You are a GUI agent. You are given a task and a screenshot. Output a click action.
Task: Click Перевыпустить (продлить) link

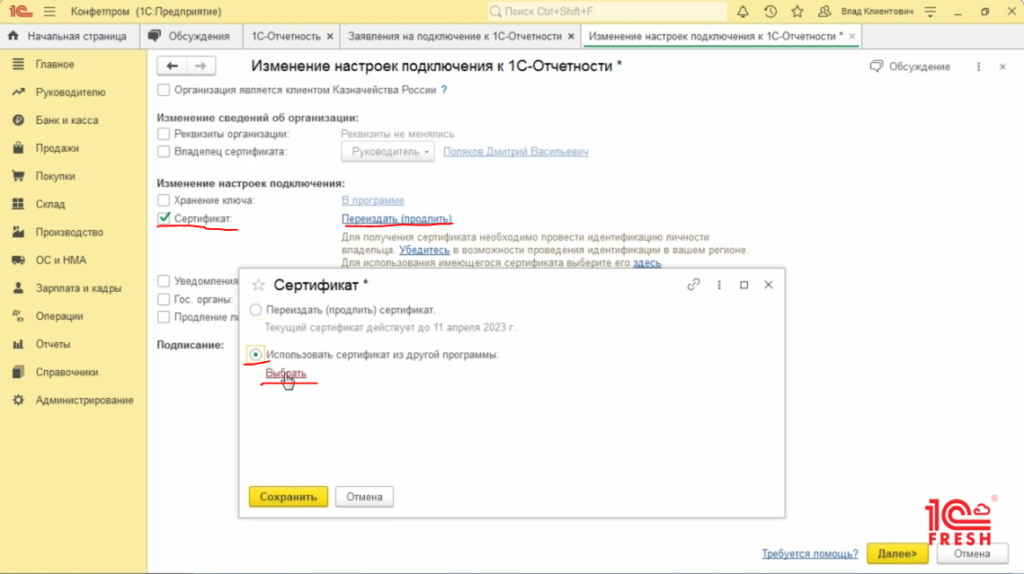tap(396, 219)
